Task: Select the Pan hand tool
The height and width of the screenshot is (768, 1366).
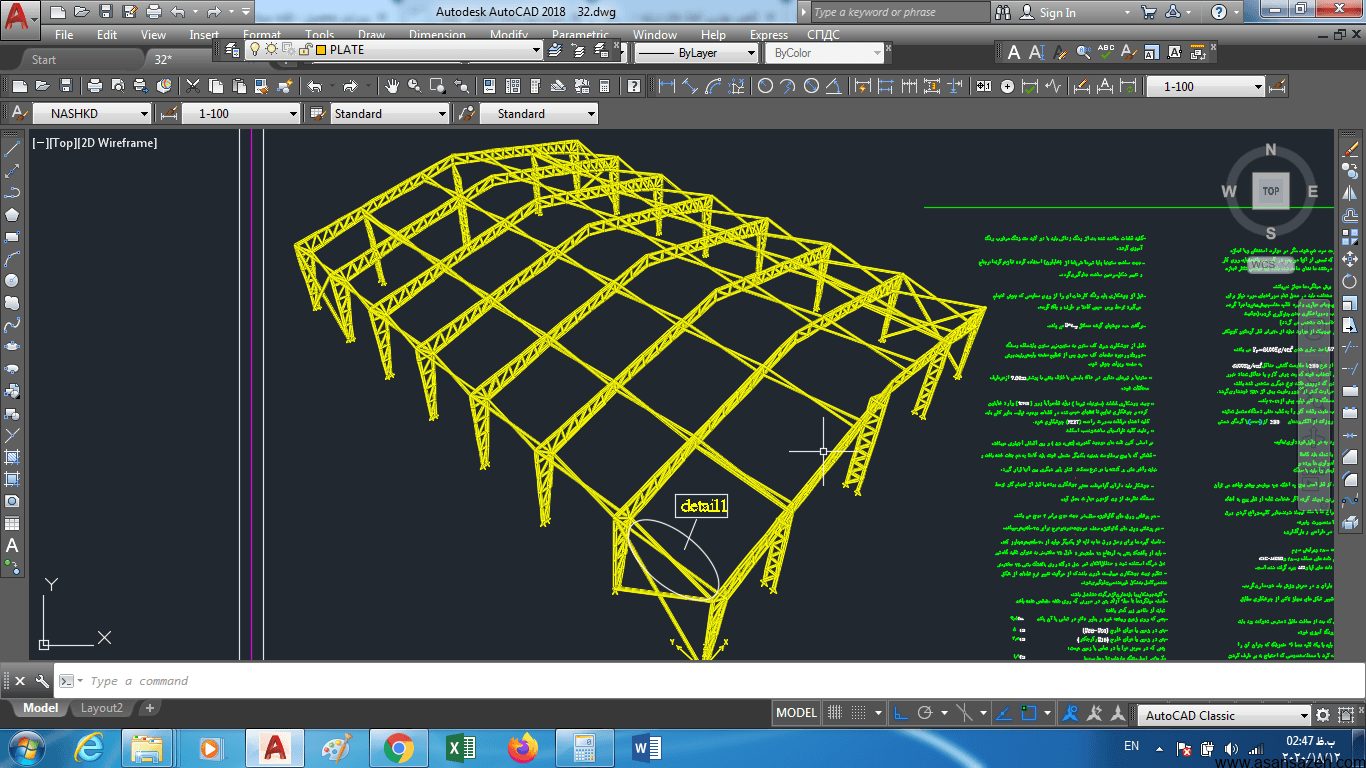Action: pos(393,86)
